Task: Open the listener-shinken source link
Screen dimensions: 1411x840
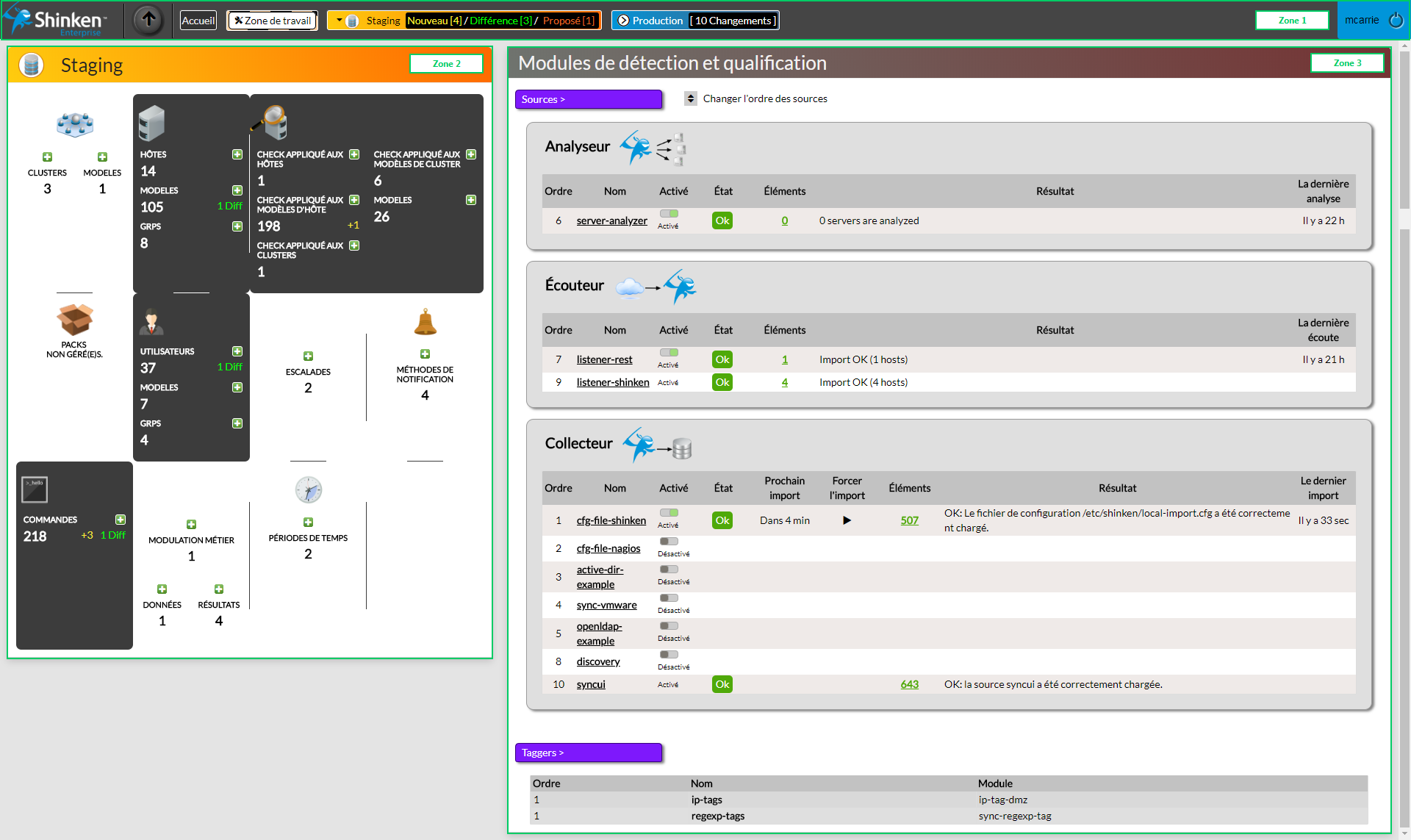Action: point(612,382)
